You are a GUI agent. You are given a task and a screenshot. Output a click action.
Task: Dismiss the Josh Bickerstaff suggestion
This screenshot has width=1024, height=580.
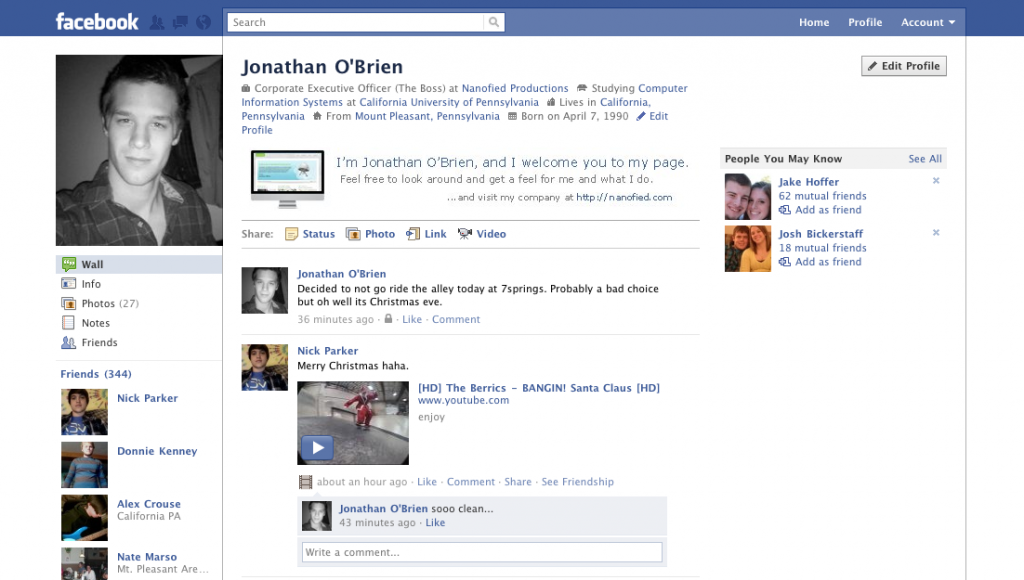pyautogui.click(x=936, y=232)
